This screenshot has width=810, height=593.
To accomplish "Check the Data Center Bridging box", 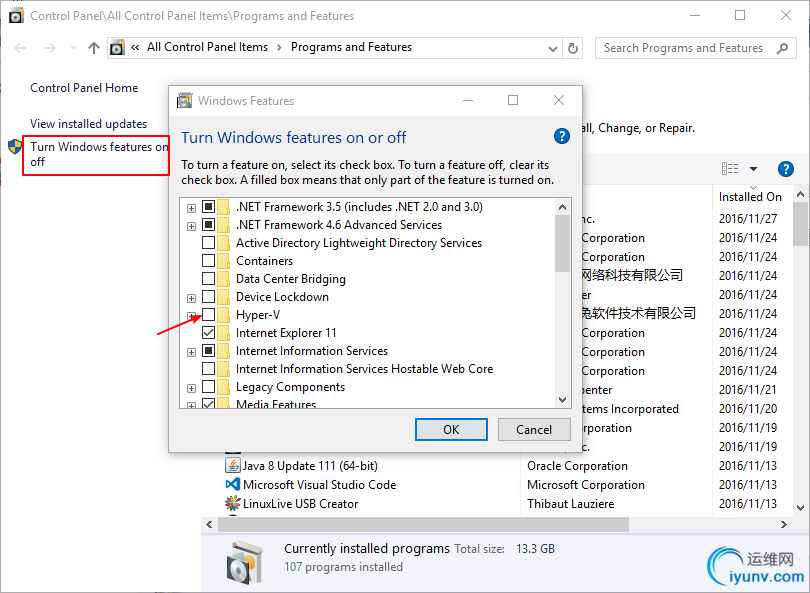I will click(x=208, y=278).
